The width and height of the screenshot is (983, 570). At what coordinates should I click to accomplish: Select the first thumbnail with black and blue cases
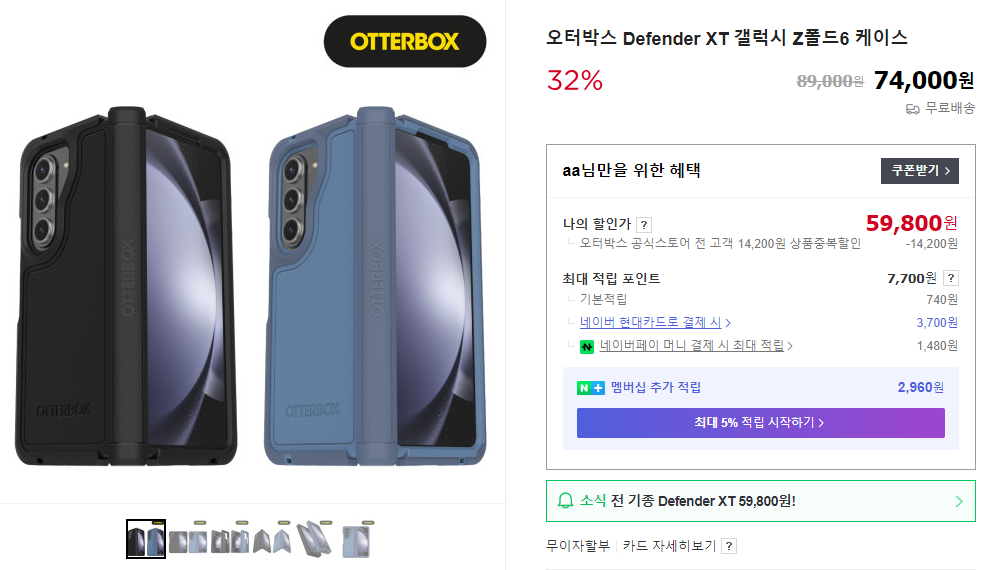146,539
